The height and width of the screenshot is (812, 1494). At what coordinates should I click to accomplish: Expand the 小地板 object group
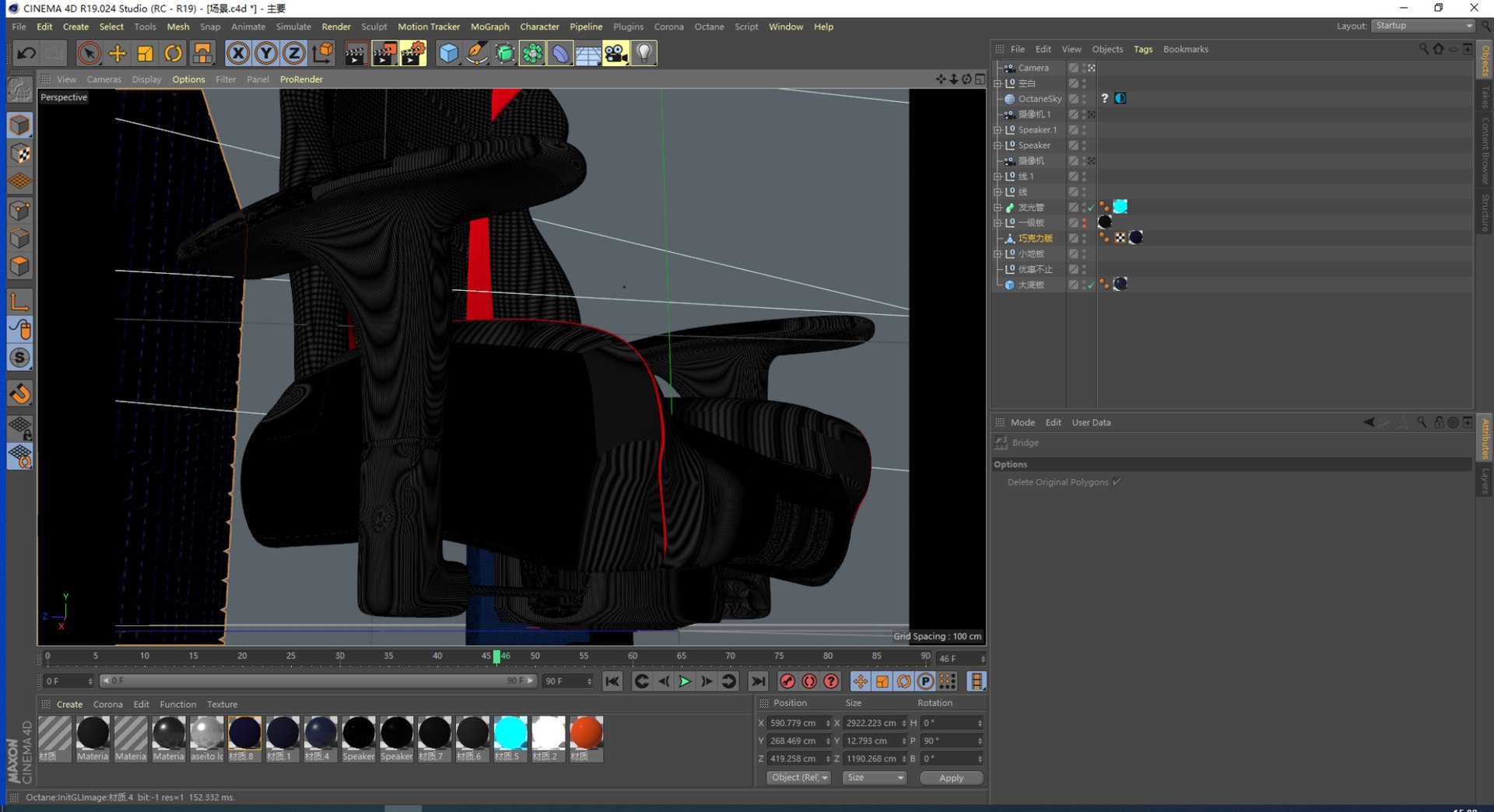pos(998,254)
